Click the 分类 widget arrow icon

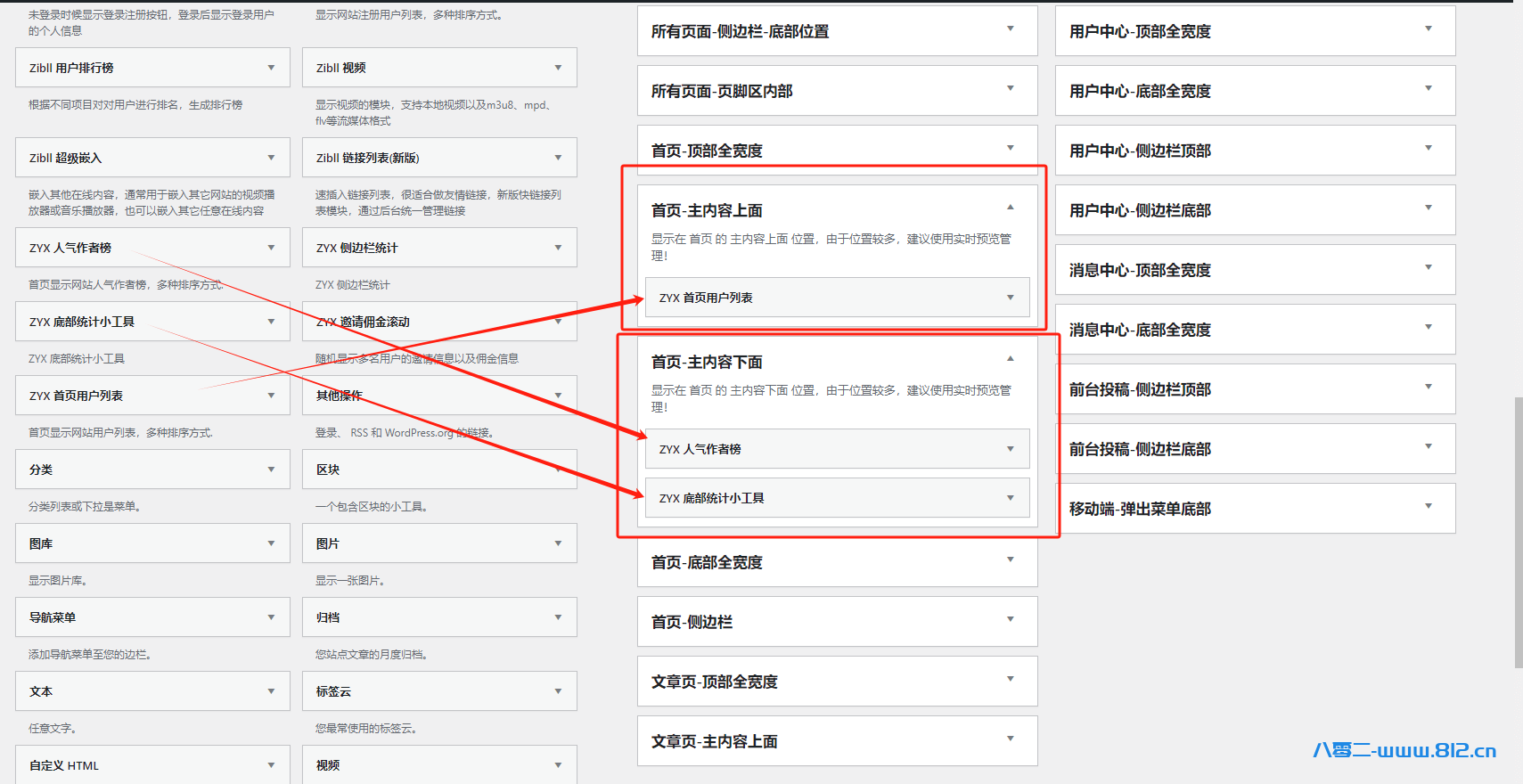[x=271, y=470]
